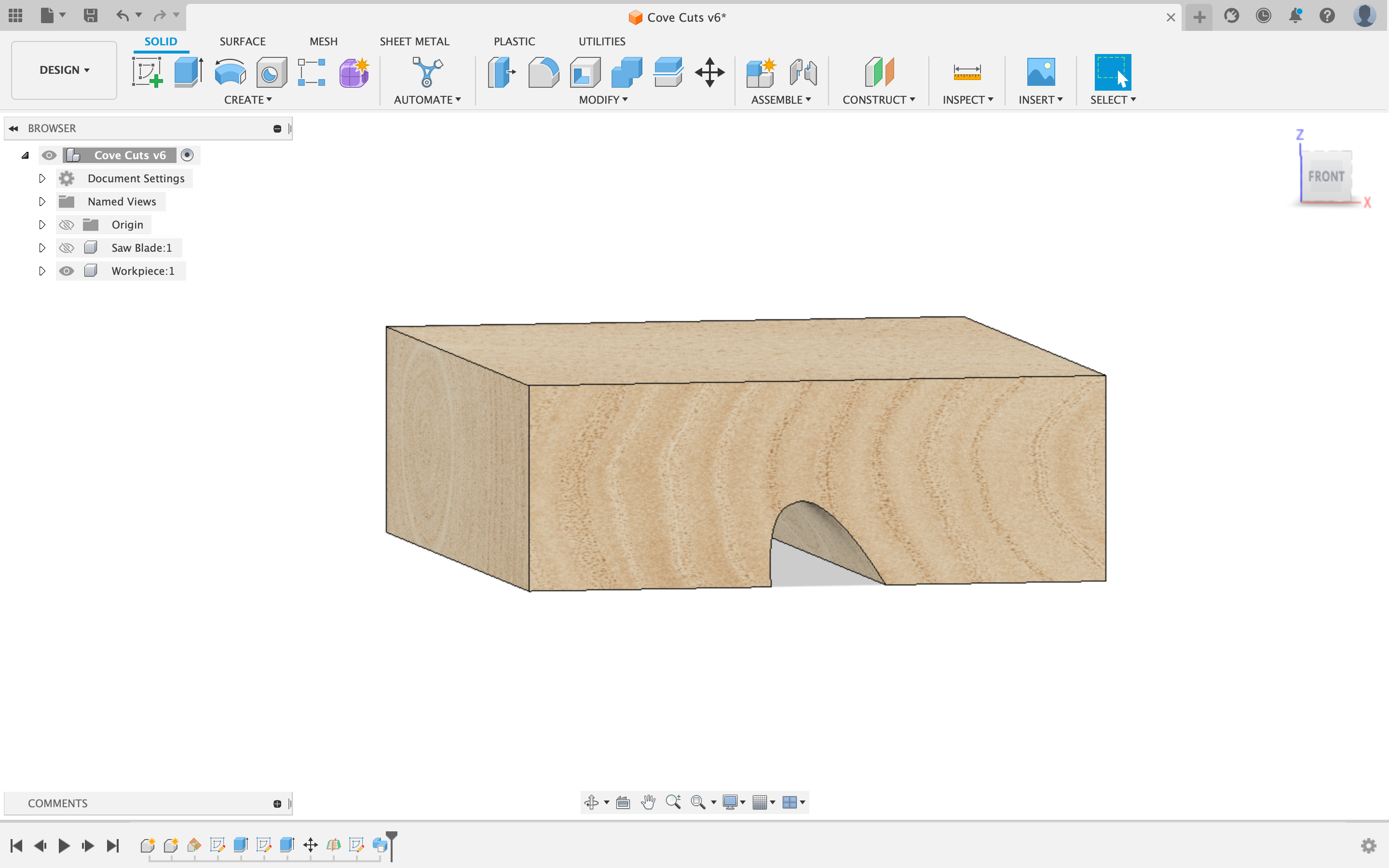Switch to the SHEET METAL tab
Viewport: 1389px width, 868px height.
pos(414,41)
